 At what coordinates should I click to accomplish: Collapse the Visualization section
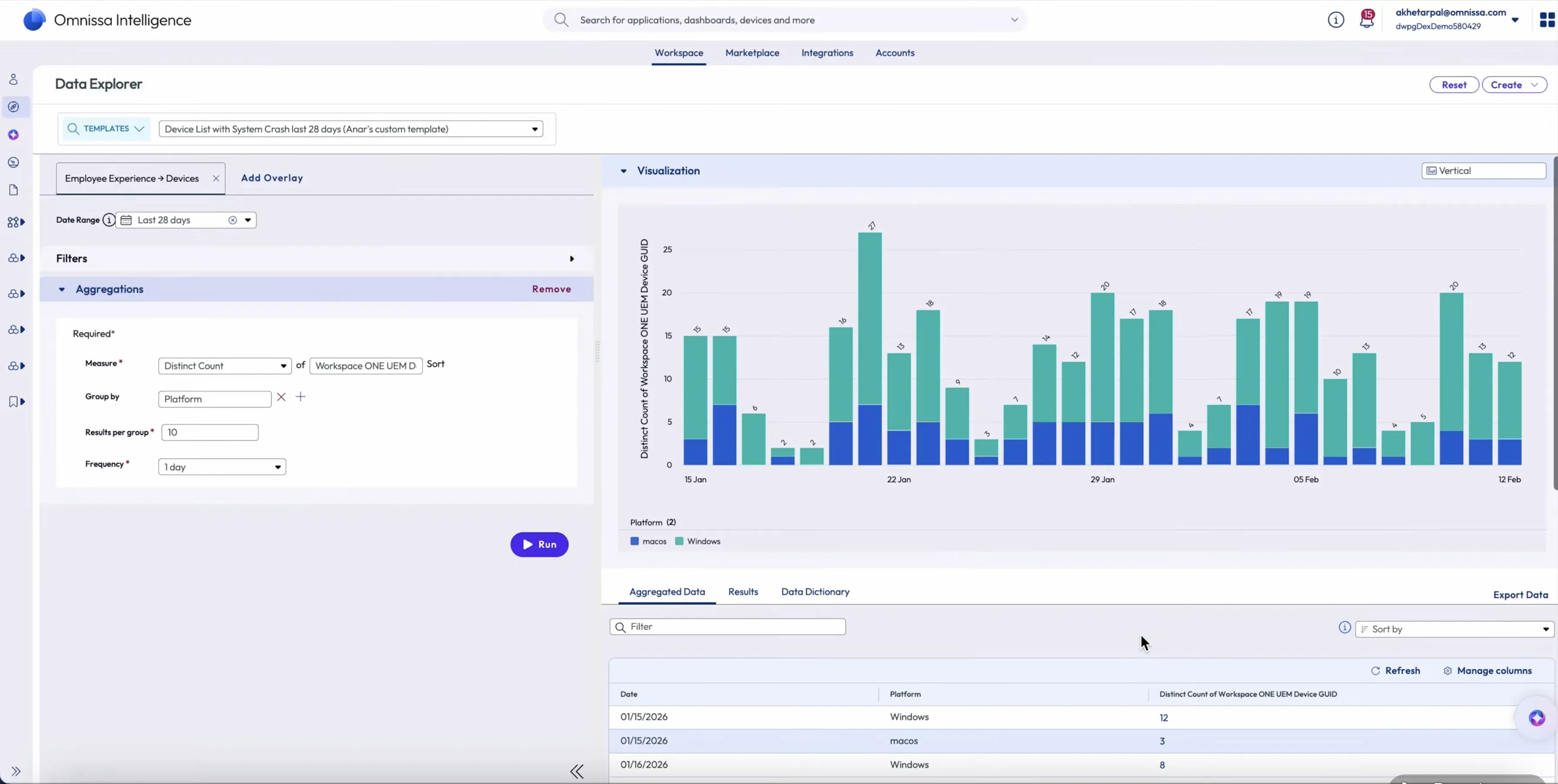coord(623,171)
